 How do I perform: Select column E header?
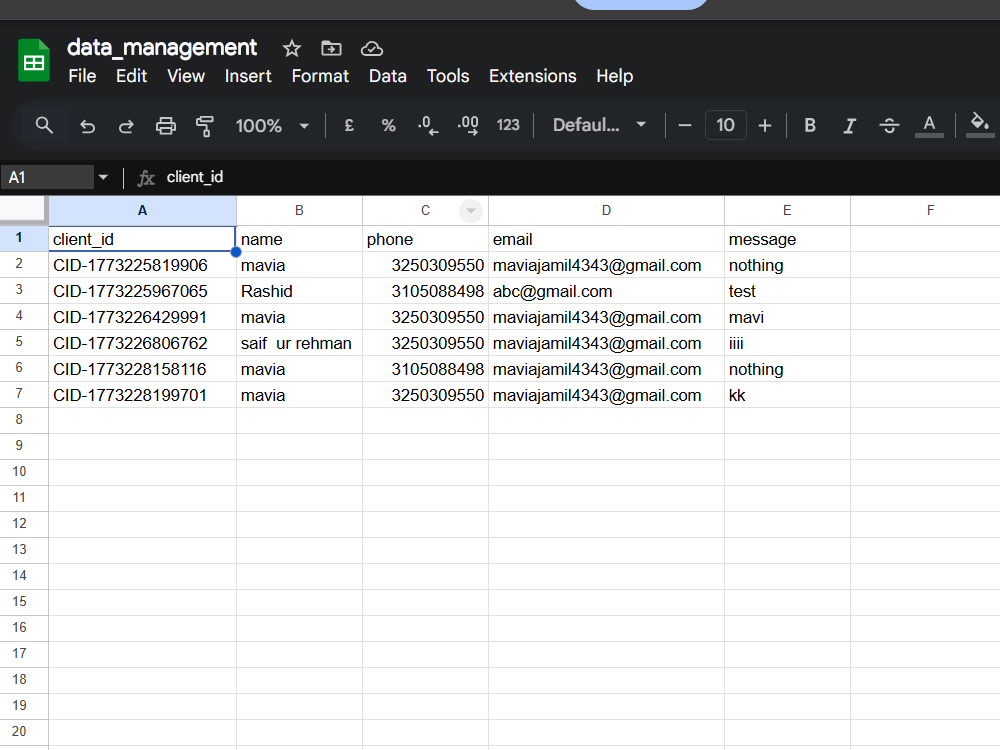[787, 210]
